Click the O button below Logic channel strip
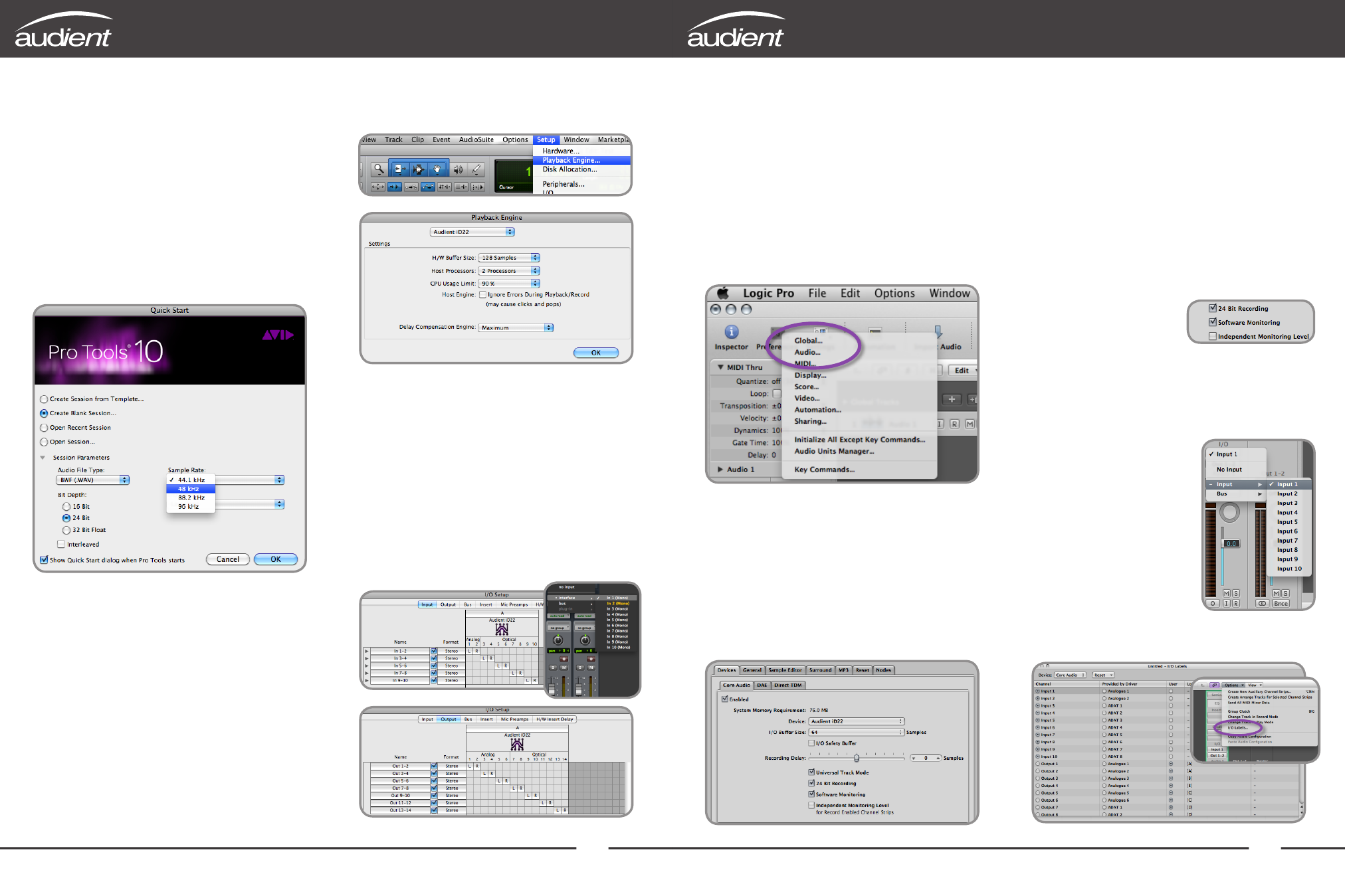Screen dimensions: 1345x896 (x=1213, y=604)
